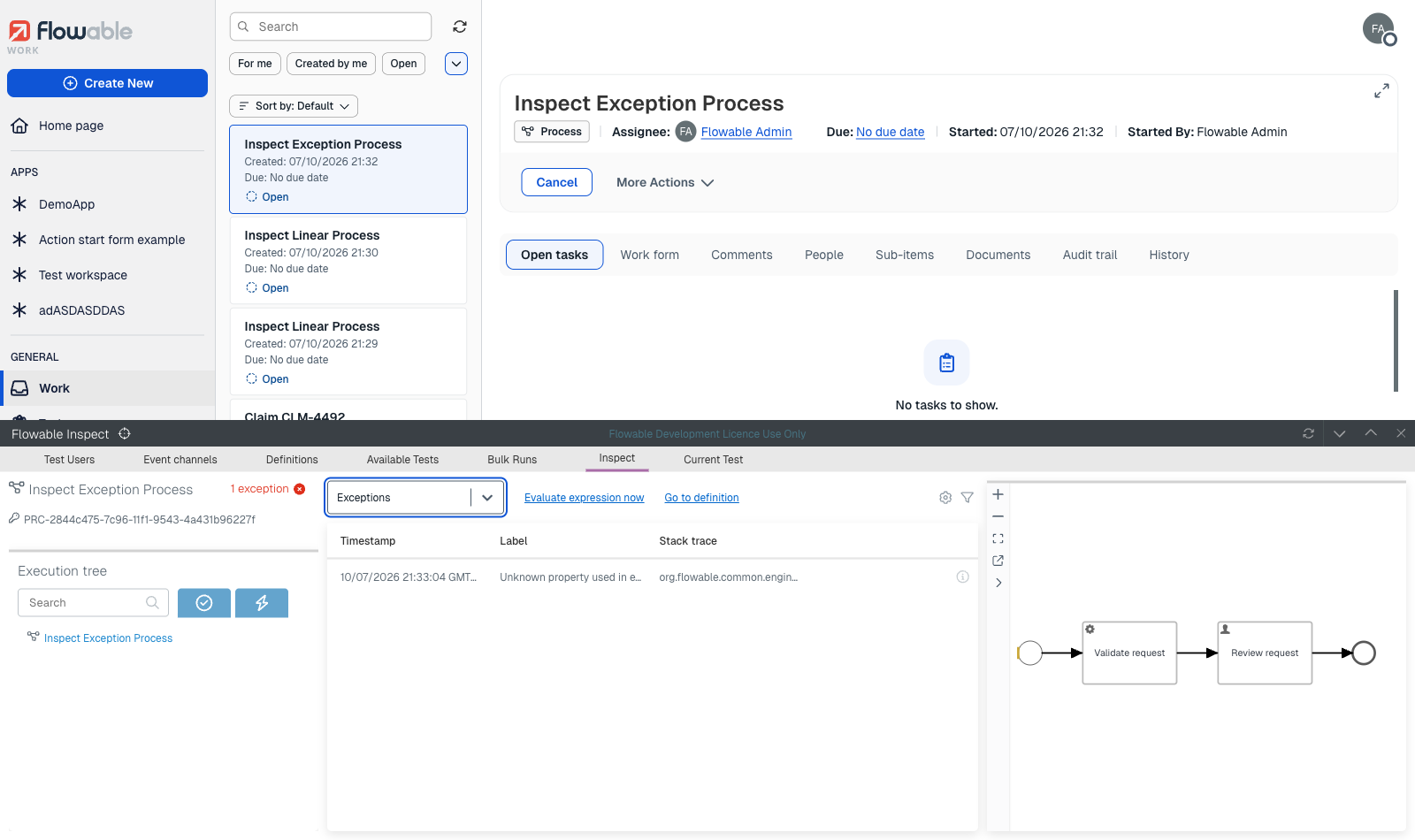This screenshot has width=1415, height=840.
Task: Click the Work inbox icon in the sidebar
Action: click(x=19, y=388)
